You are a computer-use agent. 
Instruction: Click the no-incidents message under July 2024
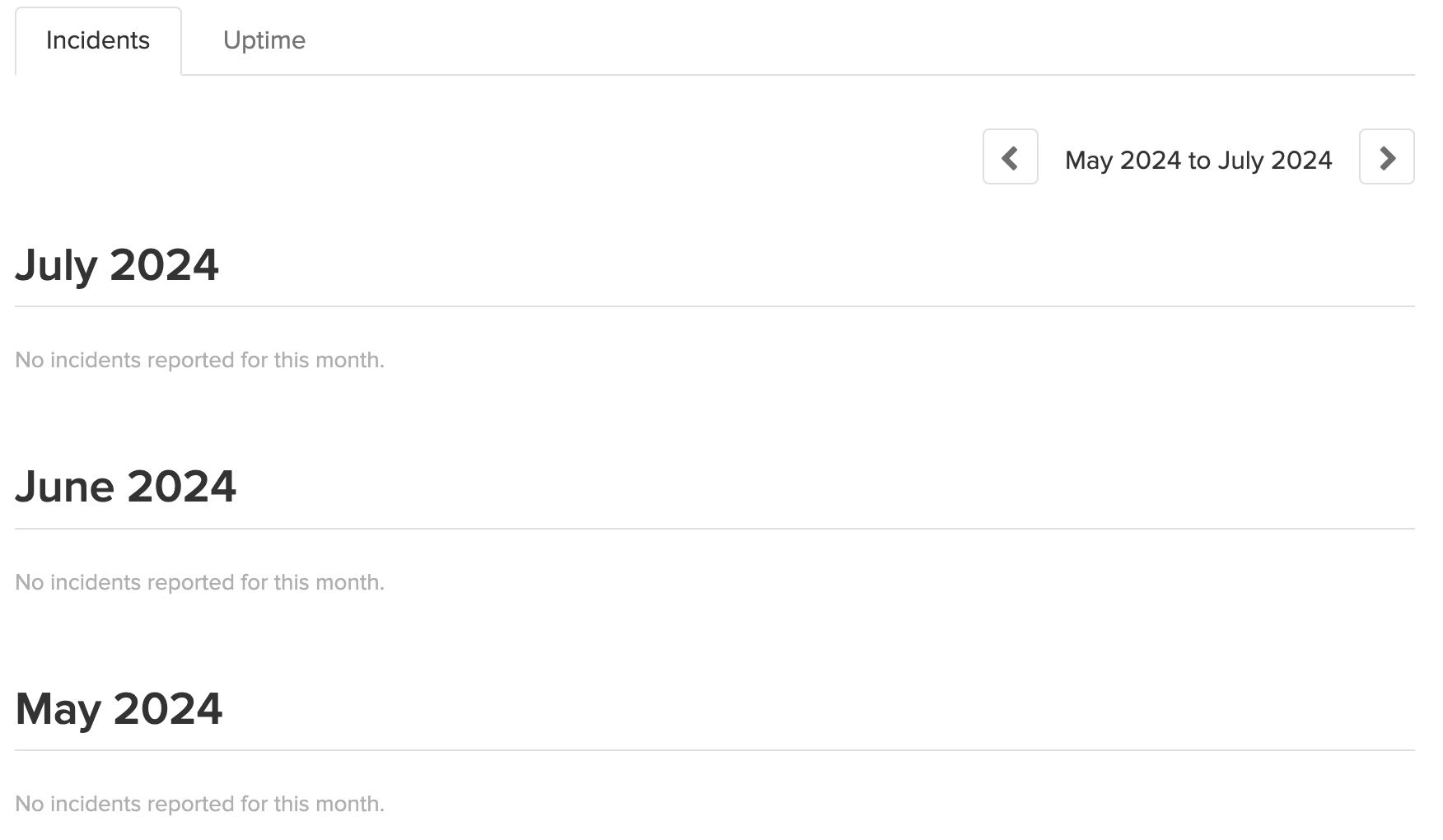coord(200,360)
